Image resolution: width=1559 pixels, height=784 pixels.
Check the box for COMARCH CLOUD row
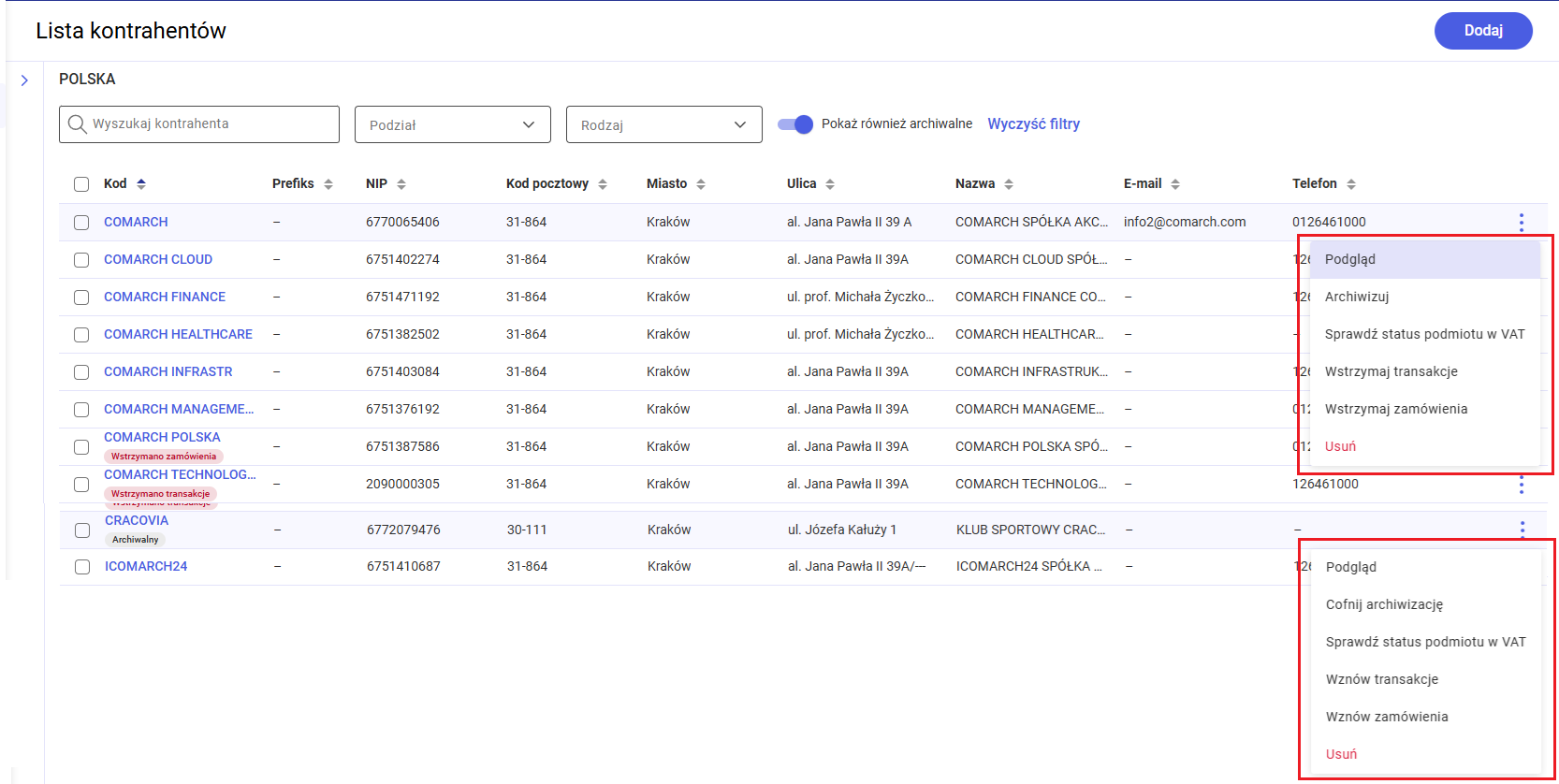point(81,260)
